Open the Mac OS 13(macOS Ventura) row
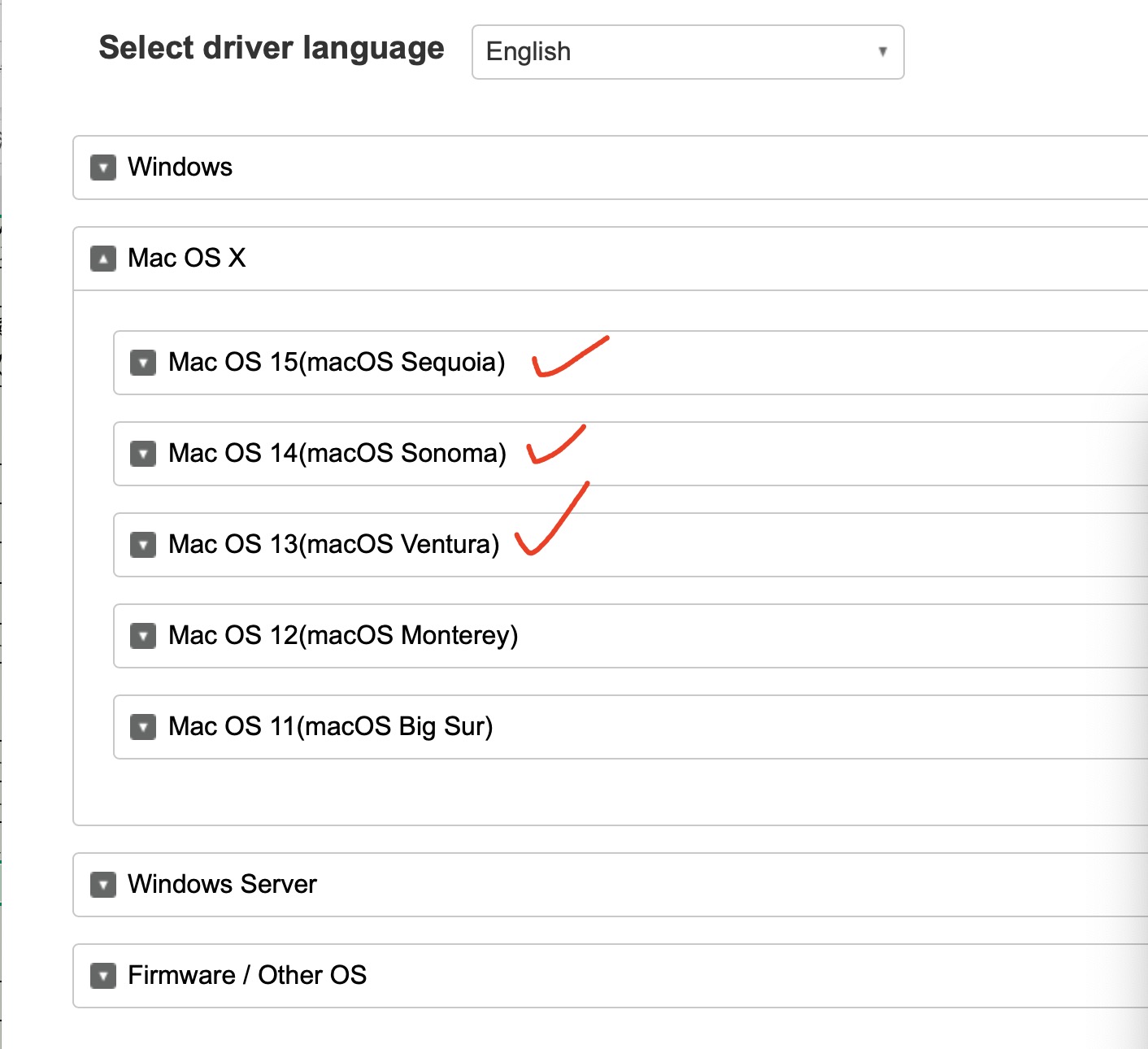1148x1049 pixels. point(334,545)
